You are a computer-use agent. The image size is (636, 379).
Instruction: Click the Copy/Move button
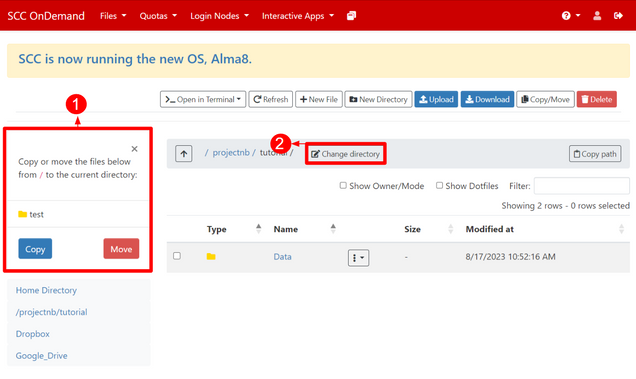click(545, 99)
